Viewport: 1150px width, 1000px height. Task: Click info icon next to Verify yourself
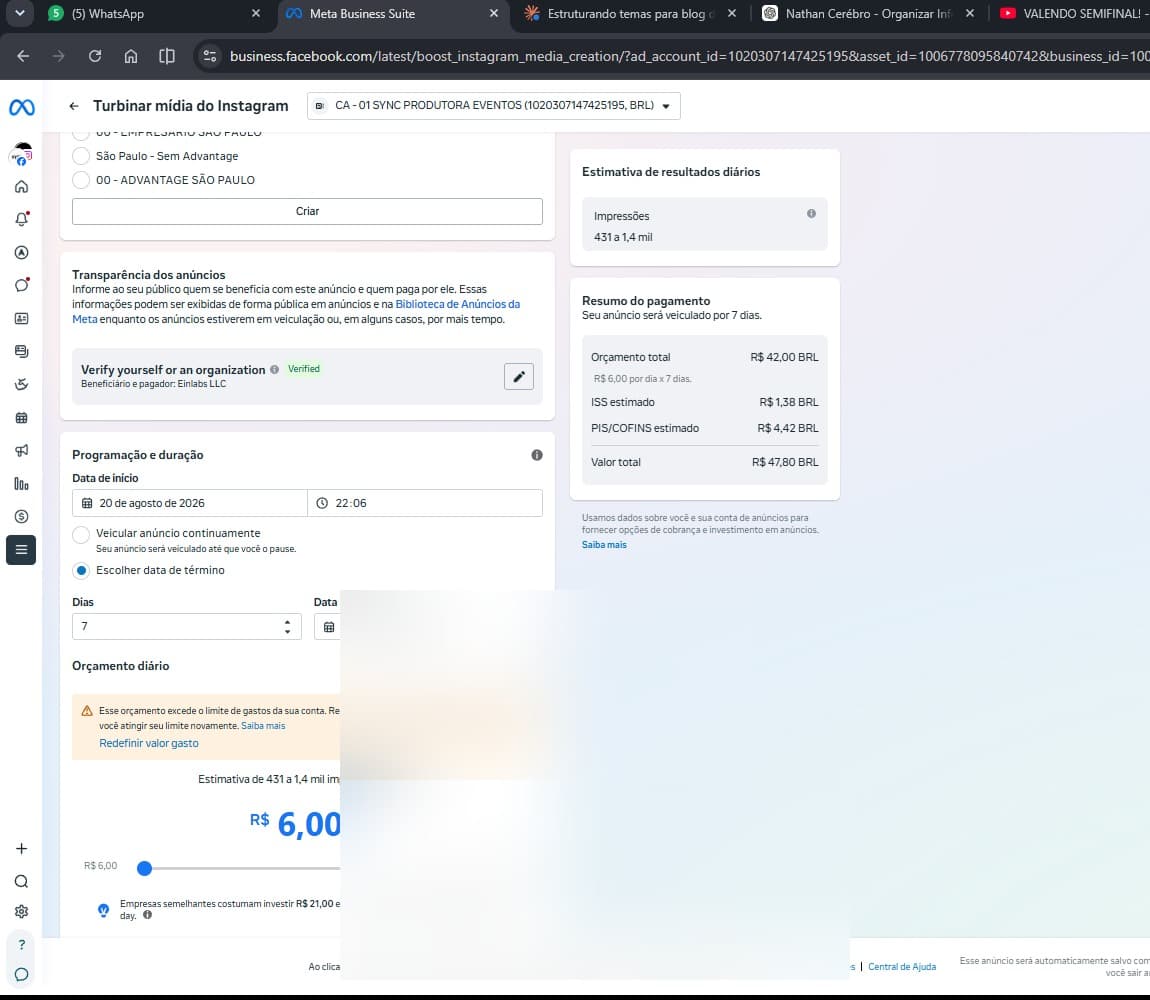click(x=274, y=370)
